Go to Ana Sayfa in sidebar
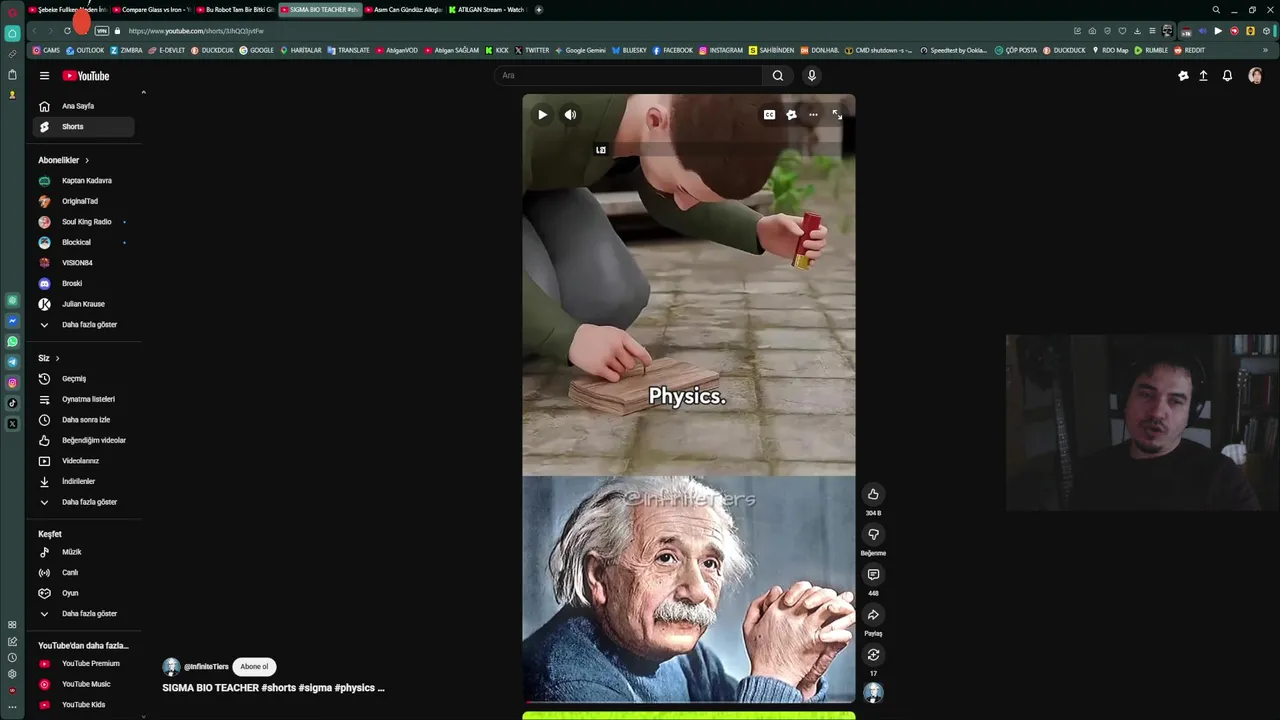This screenshot has width=1280, height=720. click(84, 106)
